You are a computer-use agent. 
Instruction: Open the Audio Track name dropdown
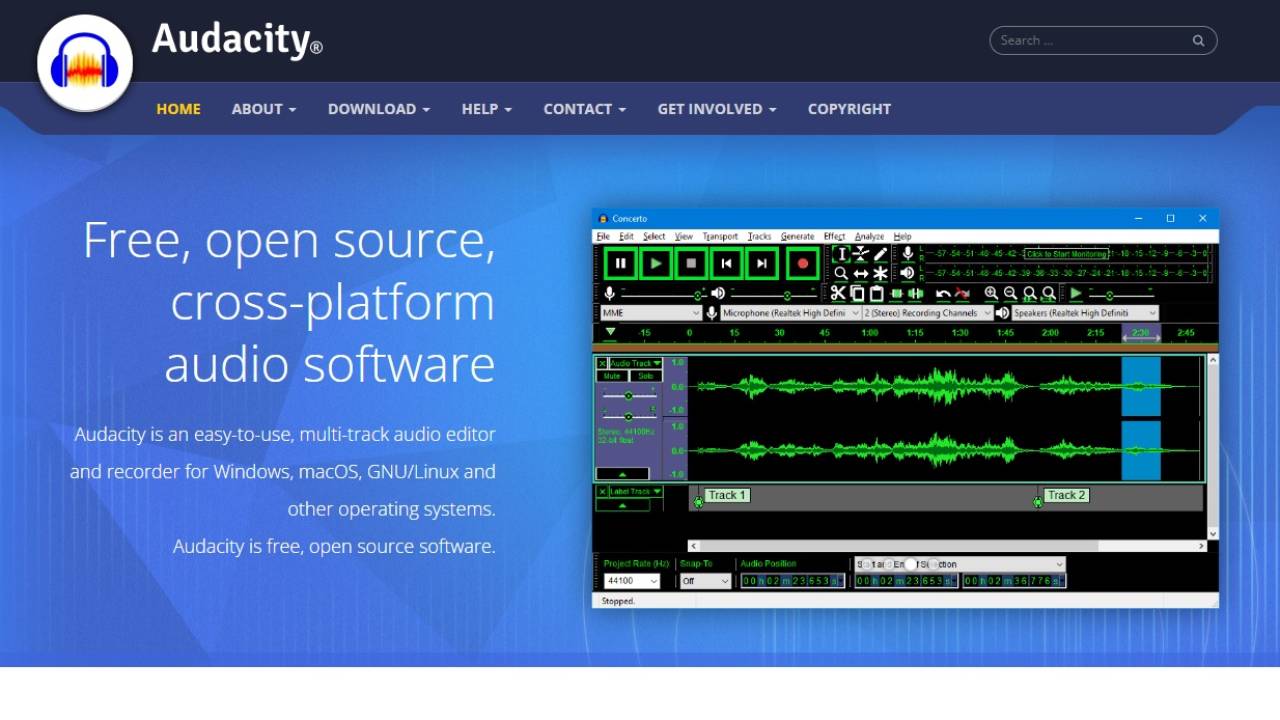click(636, 364)
